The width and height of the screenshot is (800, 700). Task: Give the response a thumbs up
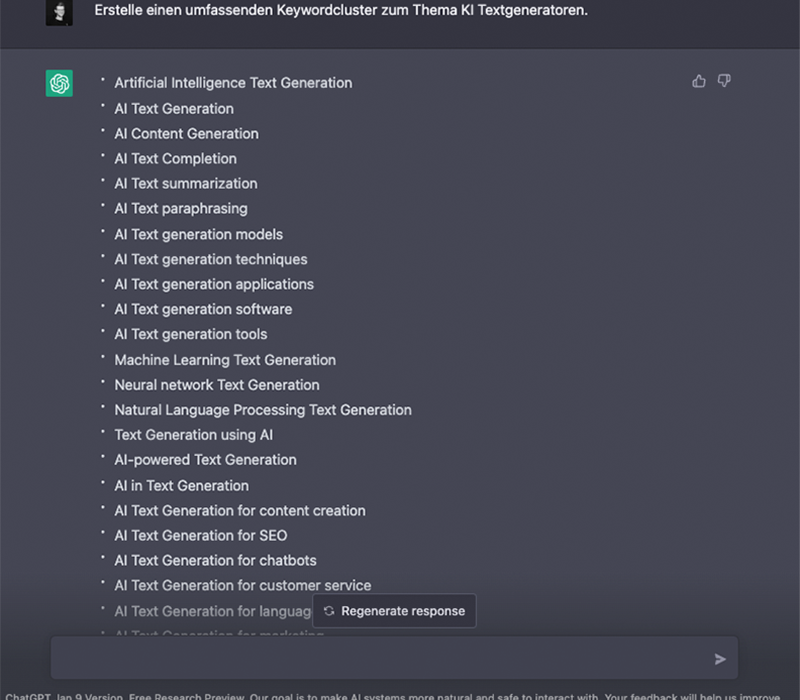click(698, 81)
